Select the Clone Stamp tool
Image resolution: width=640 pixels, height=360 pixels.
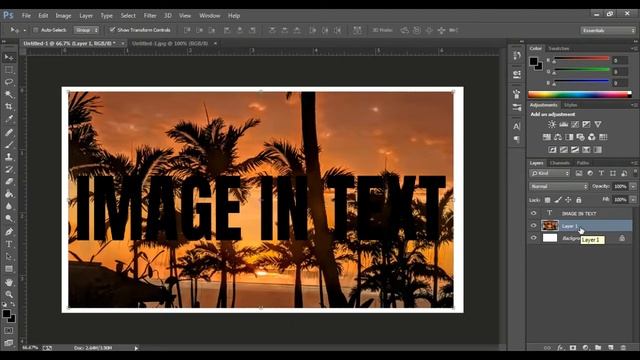(9, 157)
